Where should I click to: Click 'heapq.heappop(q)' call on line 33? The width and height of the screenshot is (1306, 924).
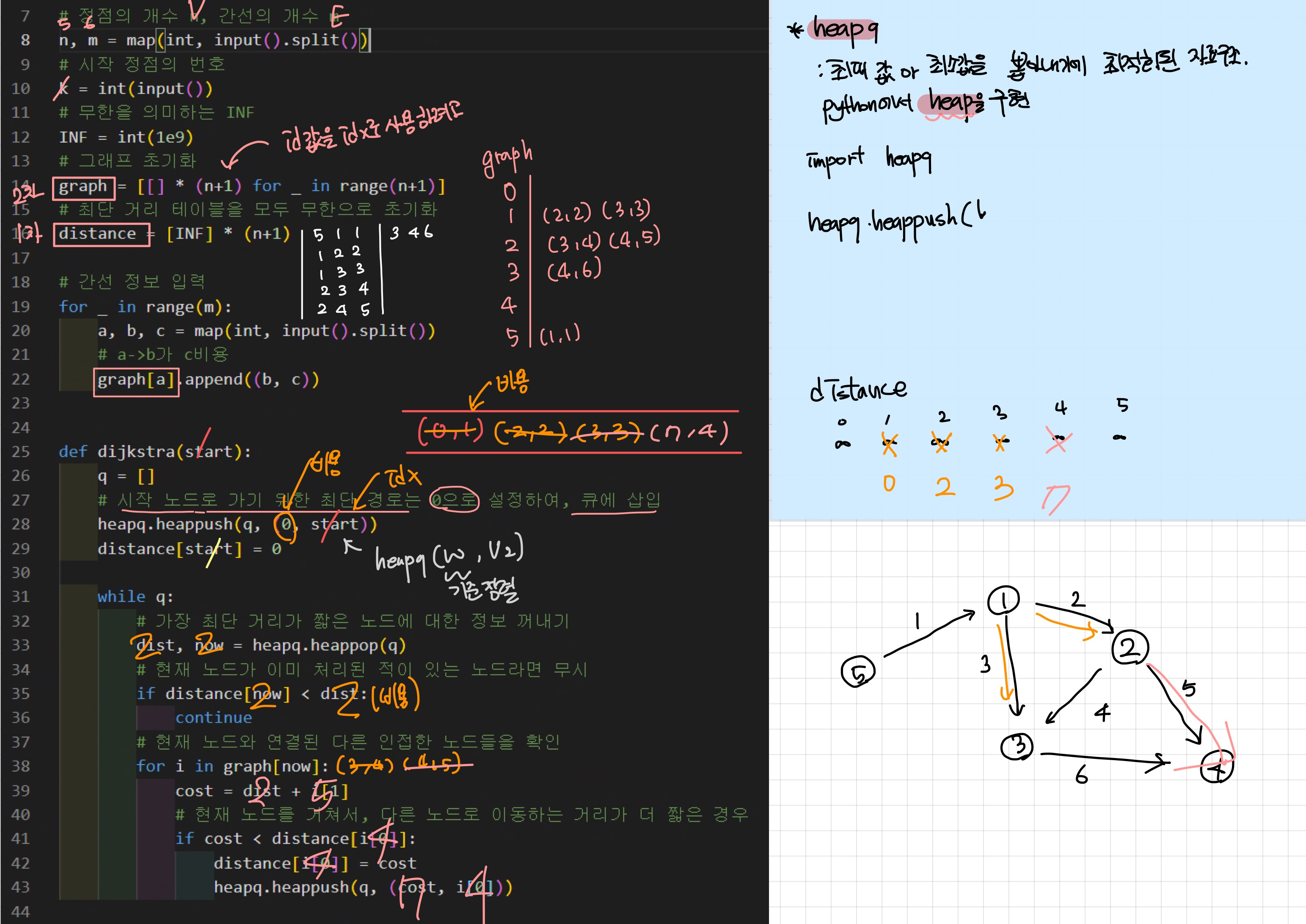329,646
